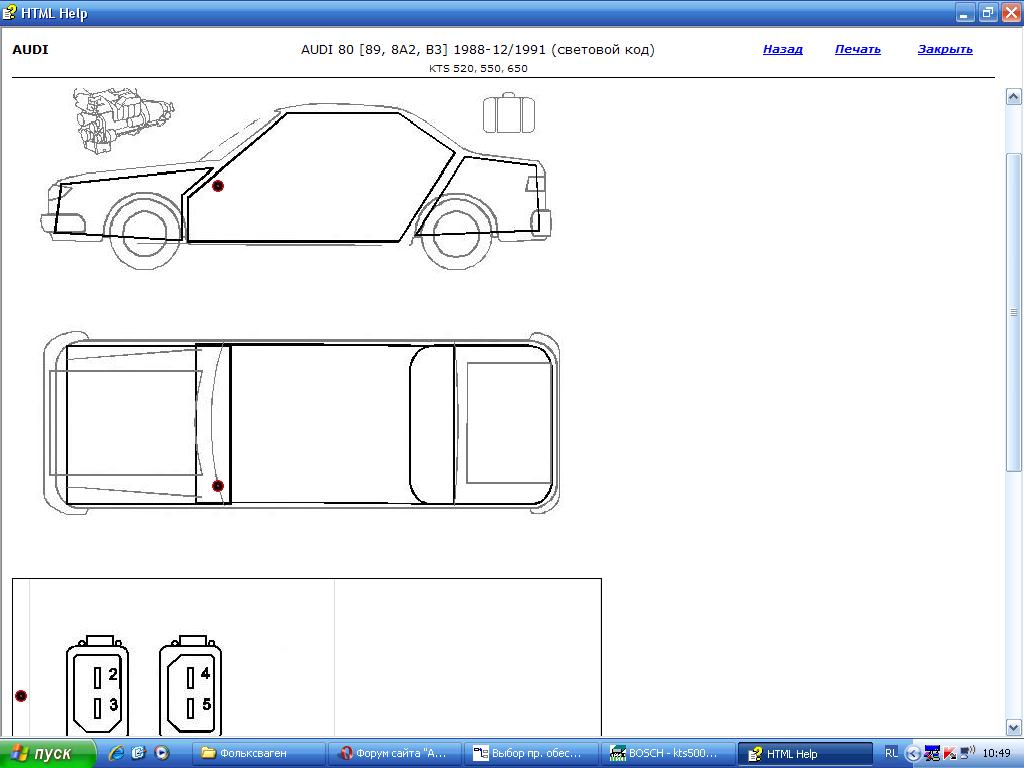Click the vertical scrollbar thumb
This screenshot has height=768, width=1024.
pos(1014,312)
